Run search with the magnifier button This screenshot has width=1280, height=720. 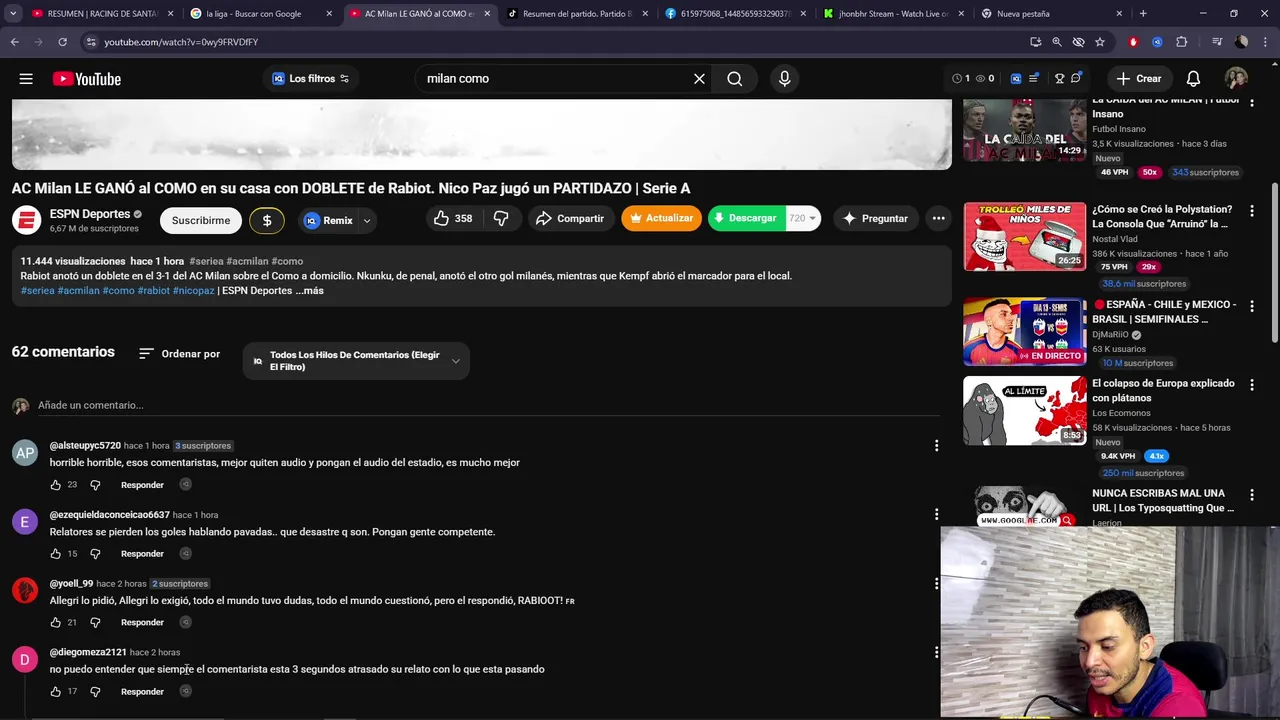coord(735,79)
